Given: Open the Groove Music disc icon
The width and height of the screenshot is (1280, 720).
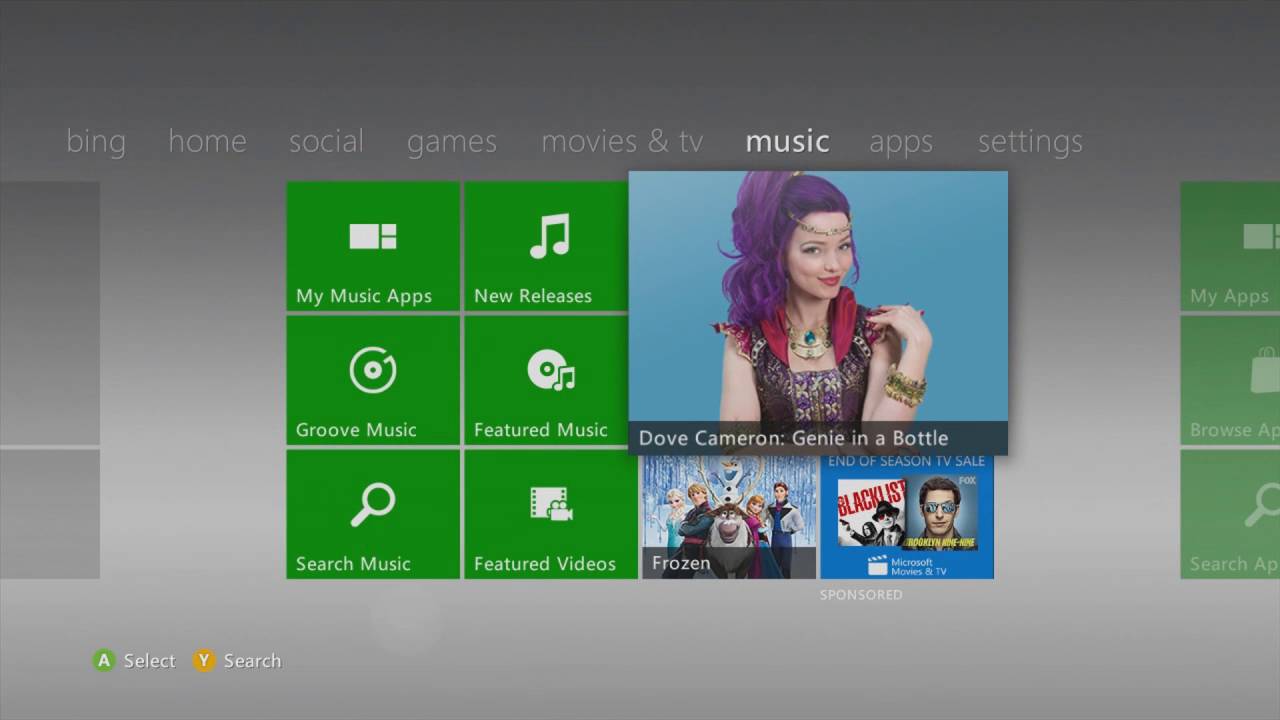Looking at the screenshot, I should (x=373, y=371).
